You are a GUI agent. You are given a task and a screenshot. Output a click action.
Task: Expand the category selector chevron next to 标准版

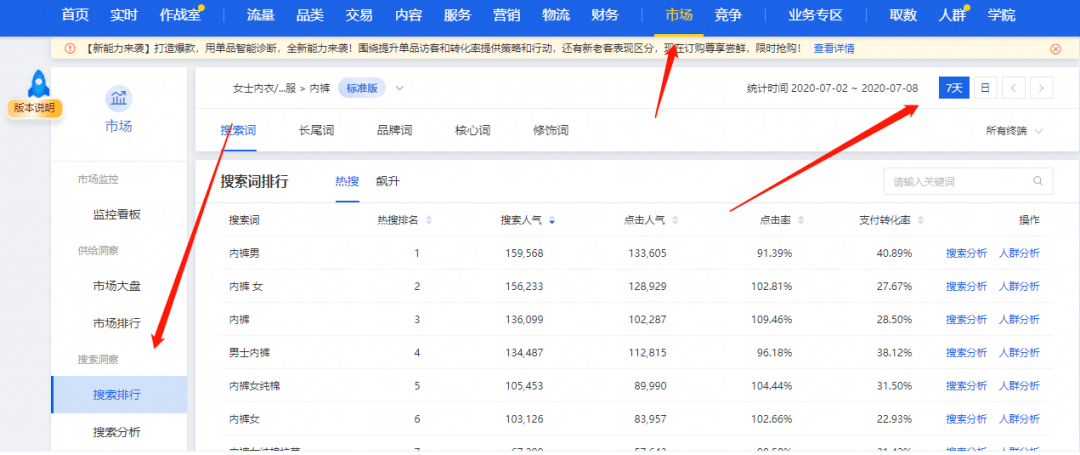pyautogui.click(x=400, y=88)
